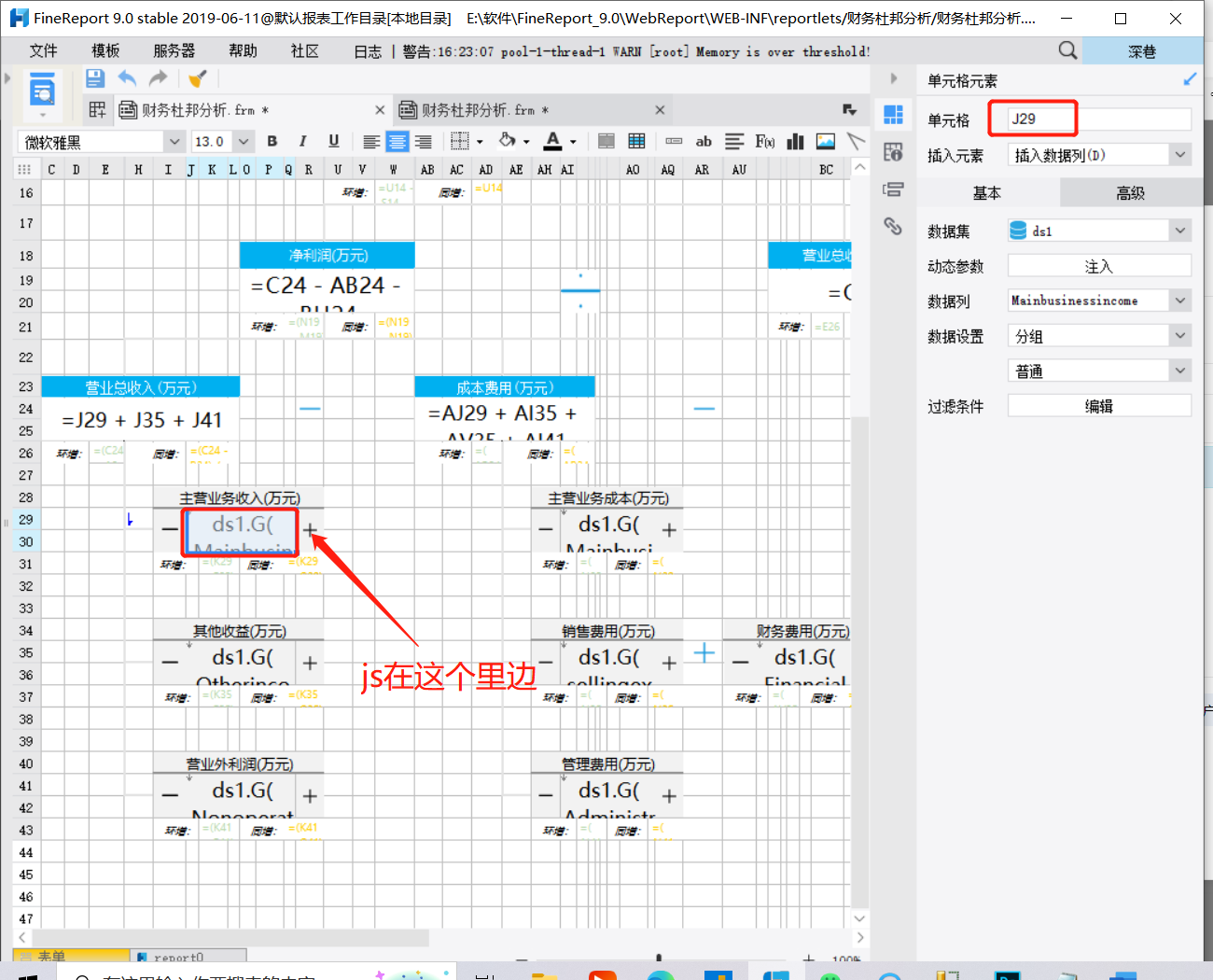This screenshot has width=1213, height=980.
Task: Insert a chart via the bar chart icon
Action: (x=795, y=141)
